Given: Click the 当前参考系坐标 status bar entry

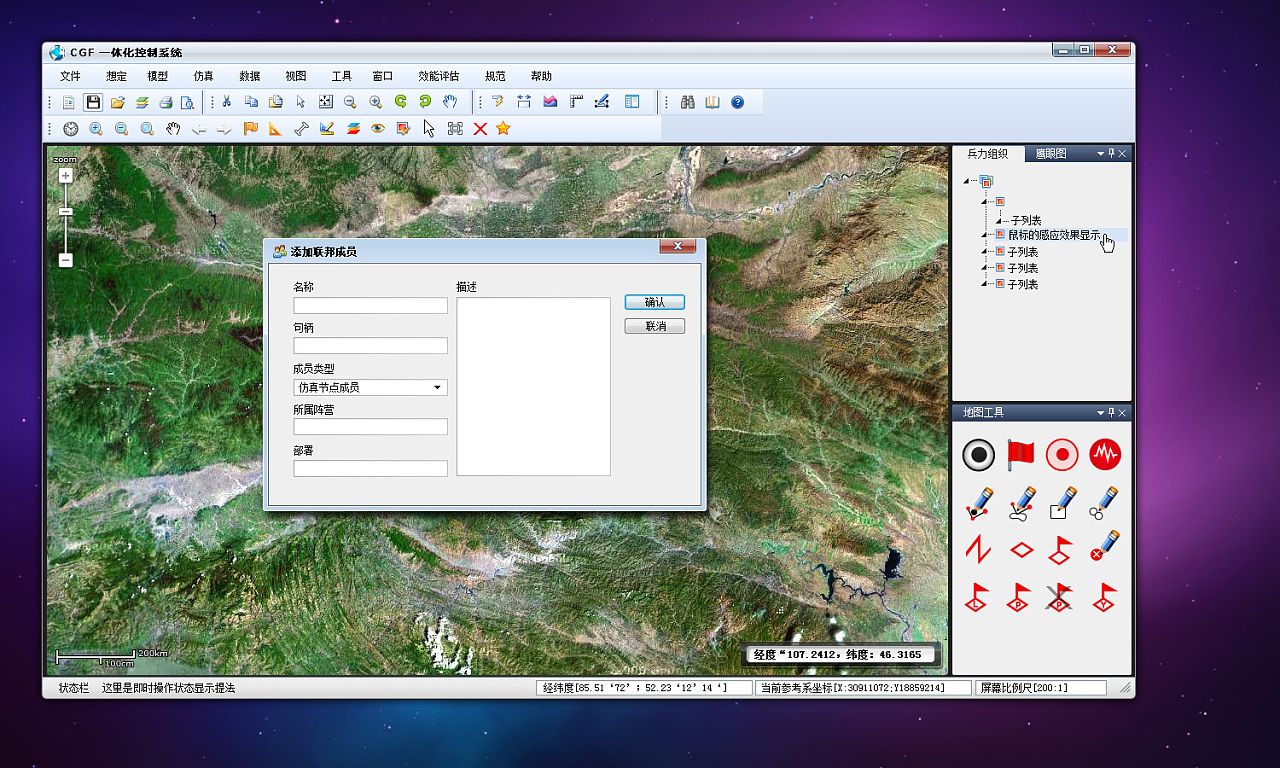Looking at the screenshot, I should [x=862, y=688].
